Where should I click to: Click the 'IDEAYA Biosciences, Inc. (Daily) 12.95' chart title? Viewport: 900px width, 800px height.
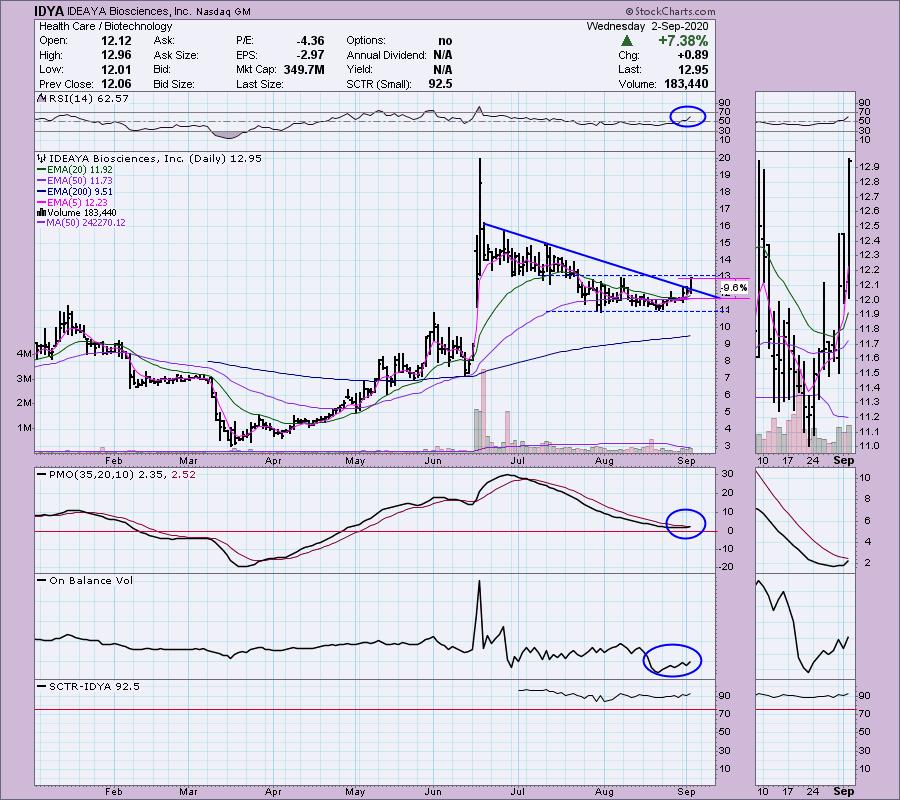(x=155, y=158)
